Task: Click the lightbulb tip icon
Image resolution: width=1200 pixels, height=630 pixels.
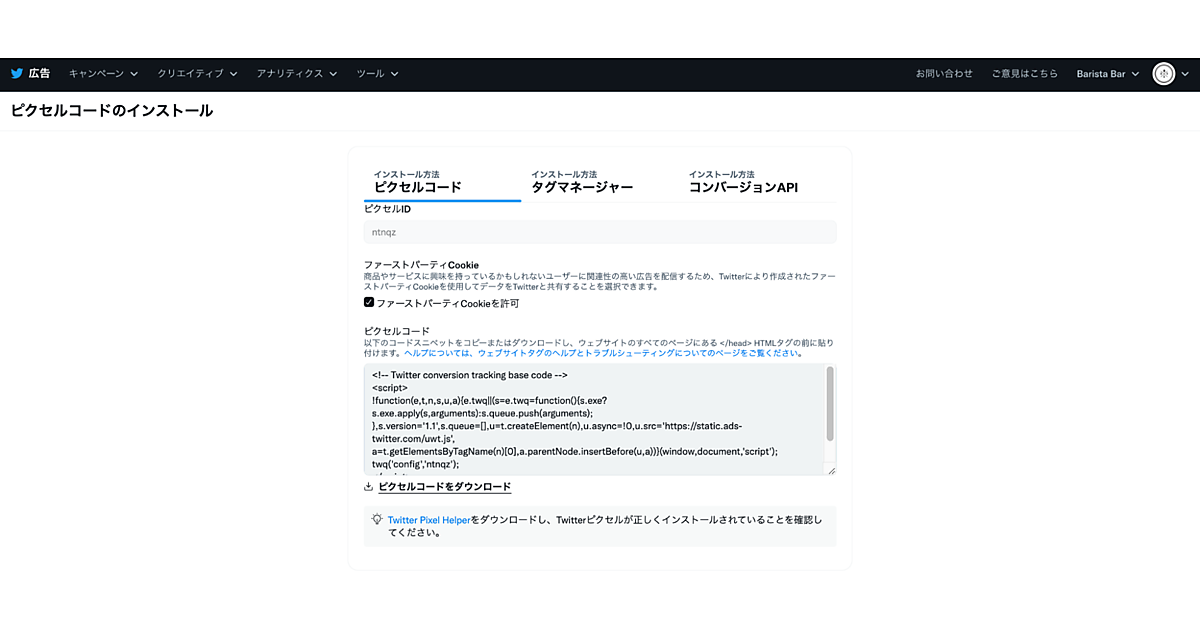Action: pyautogui.click(x=376, y=520)
